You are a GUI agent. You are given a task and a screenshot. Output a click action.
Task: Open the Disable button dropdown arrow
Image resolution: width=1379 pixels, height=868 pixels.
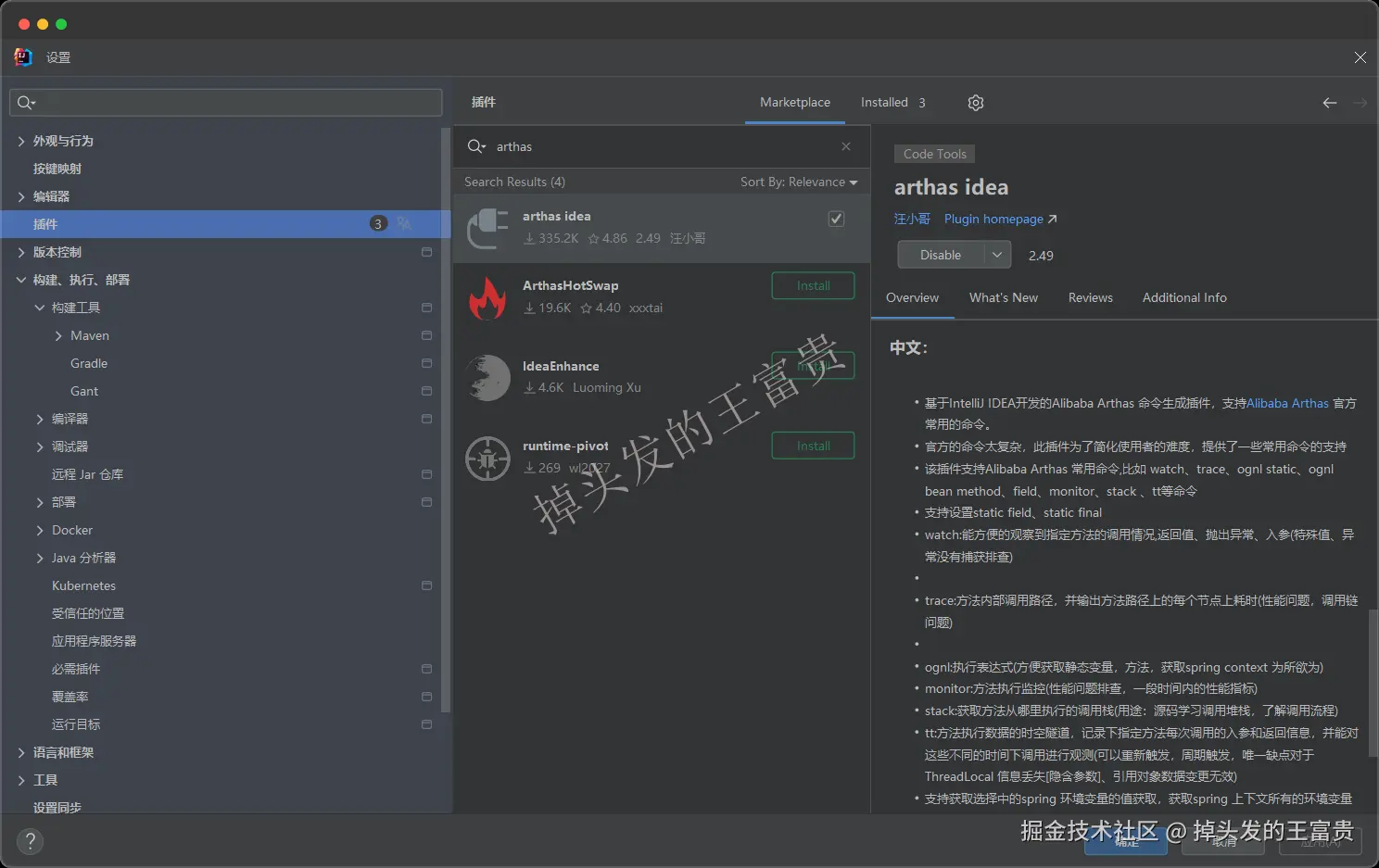click(x=997, y=255)
